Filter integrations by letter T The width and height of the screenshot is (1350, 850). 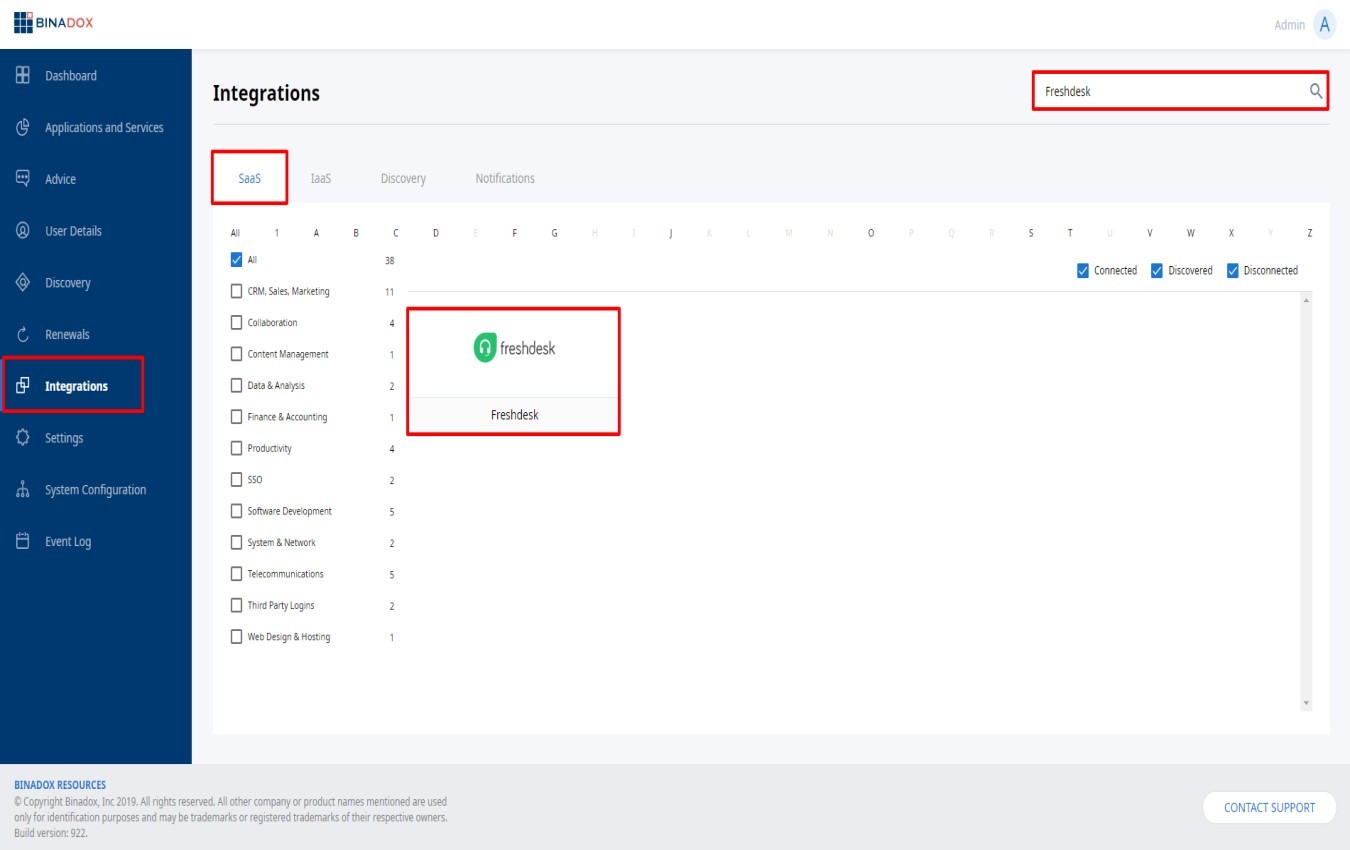tap(1070, 233)
